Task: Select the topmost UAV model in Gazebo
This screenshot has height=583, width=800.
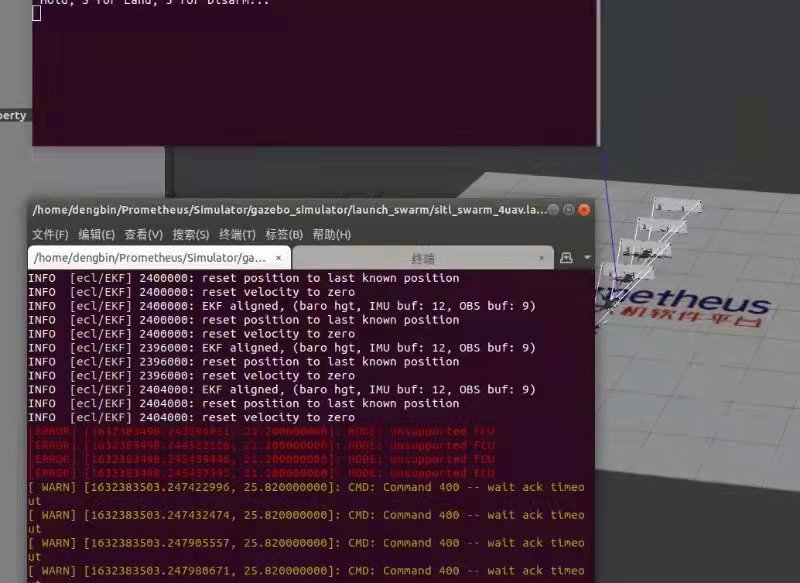Action: (x=676, y=207)
